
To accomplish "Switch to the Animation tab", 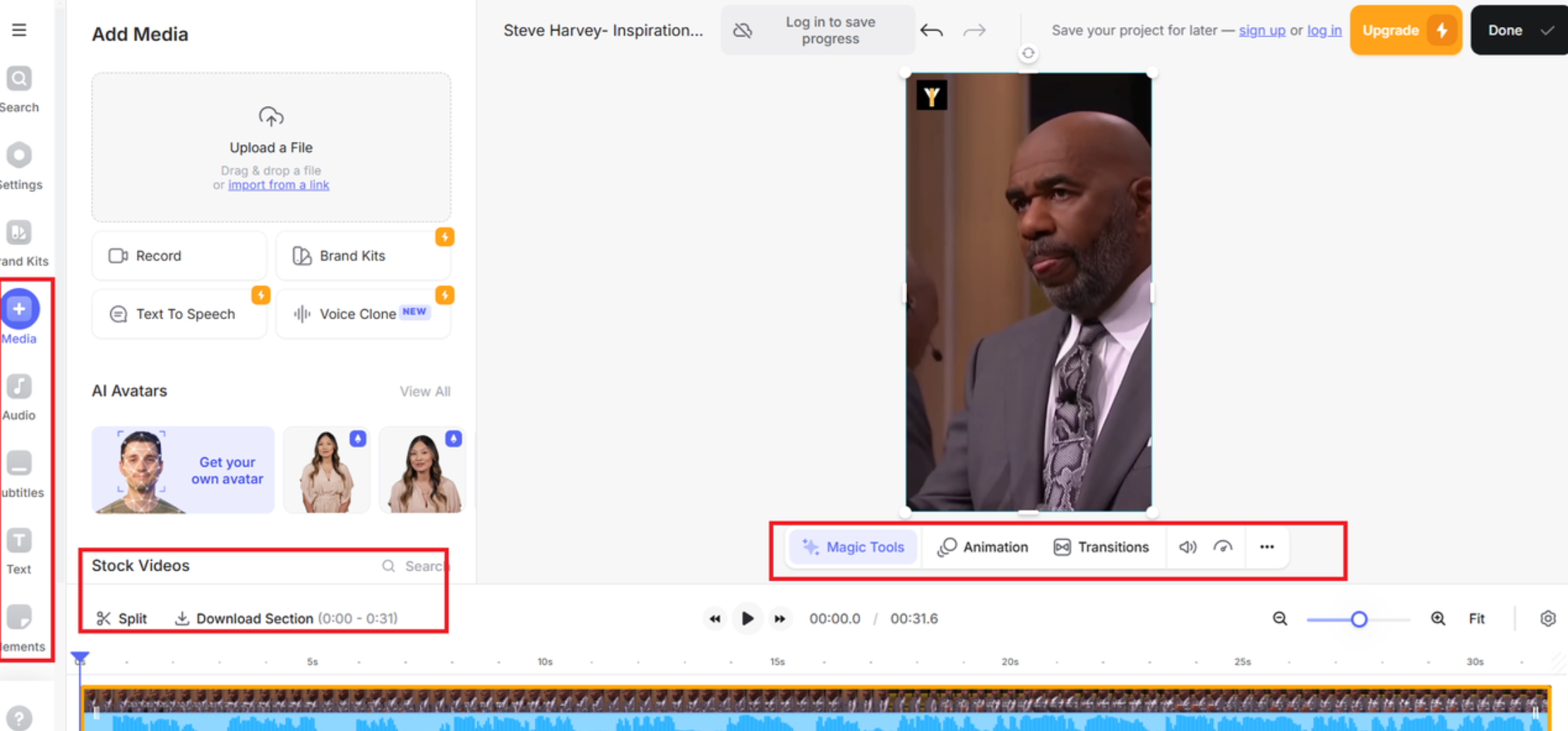I will 982,547.
